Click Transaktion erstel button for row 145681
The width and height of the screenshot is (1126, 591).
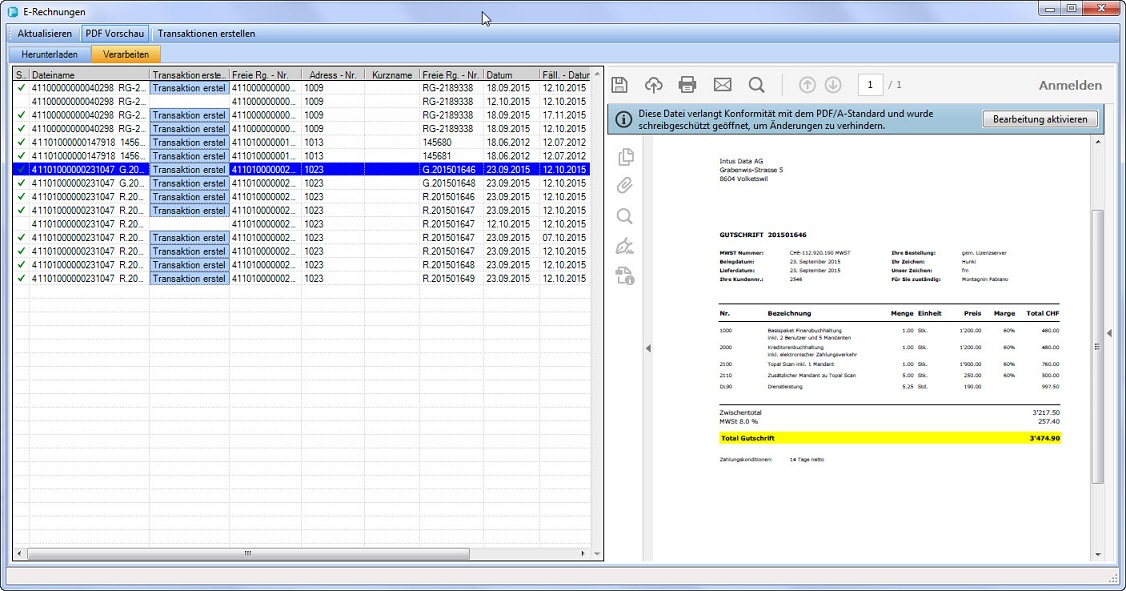tap(189, 156)
